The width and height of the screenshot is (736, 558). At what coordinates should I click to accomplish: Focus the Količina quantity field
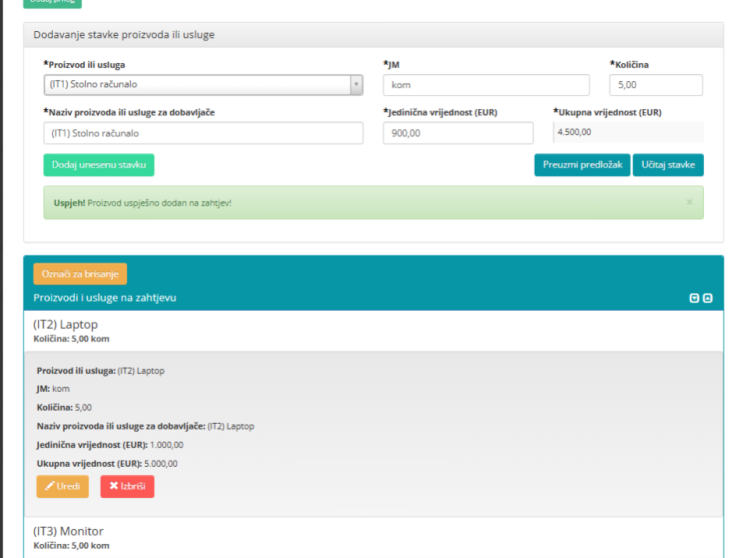coord(655,85)
